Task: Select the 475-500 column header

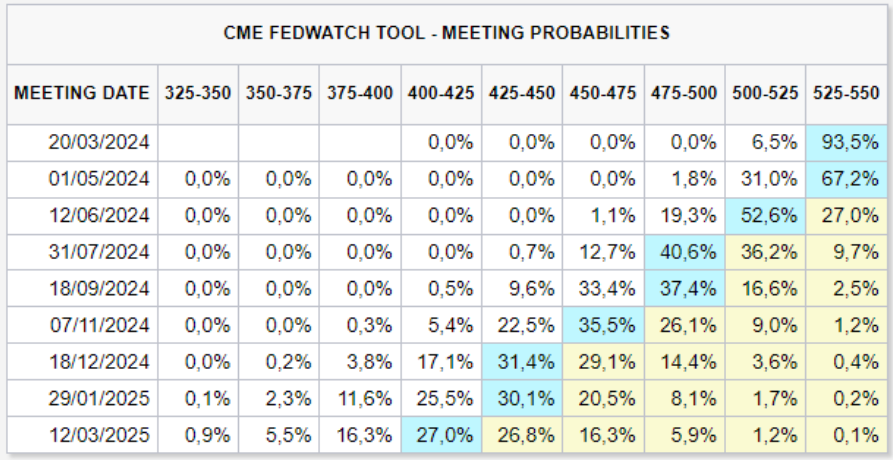Action: (684, 93)
